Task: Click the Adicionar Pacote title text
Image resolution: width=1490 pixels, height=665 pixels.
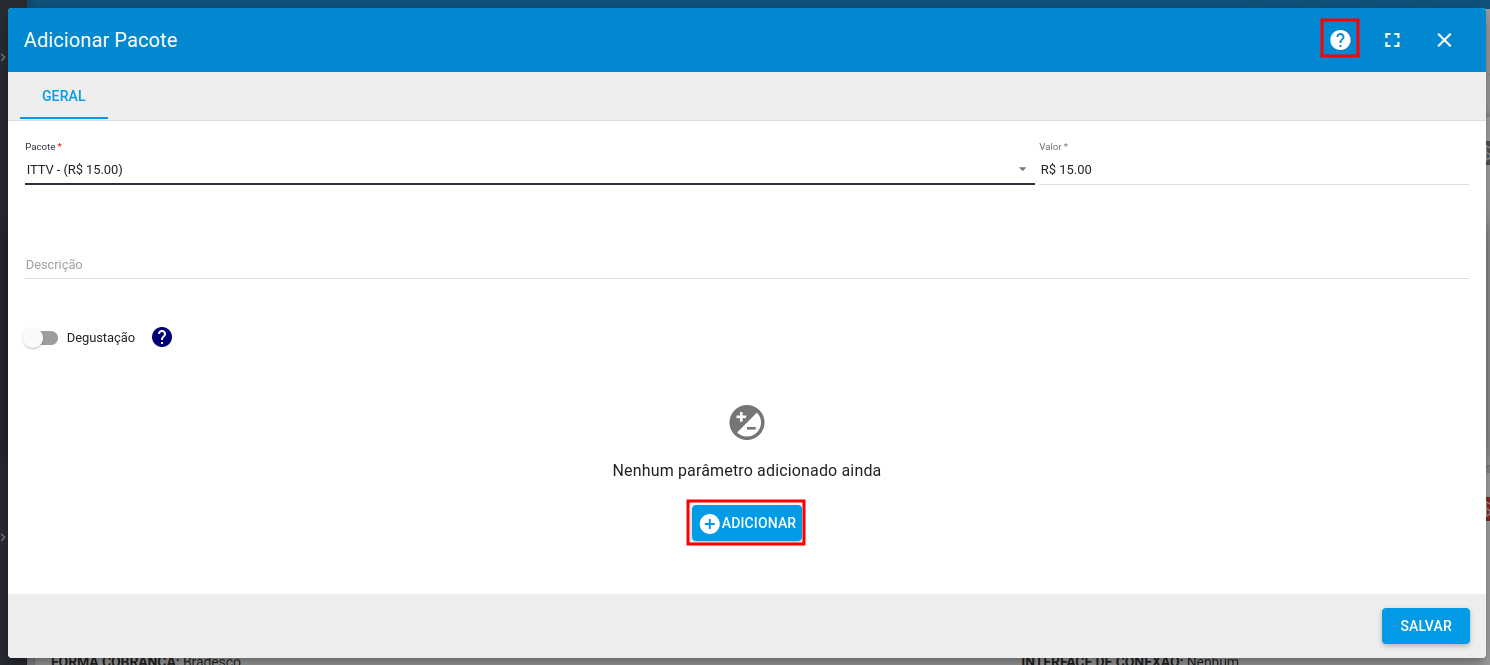Action: (x=101, y=40)
